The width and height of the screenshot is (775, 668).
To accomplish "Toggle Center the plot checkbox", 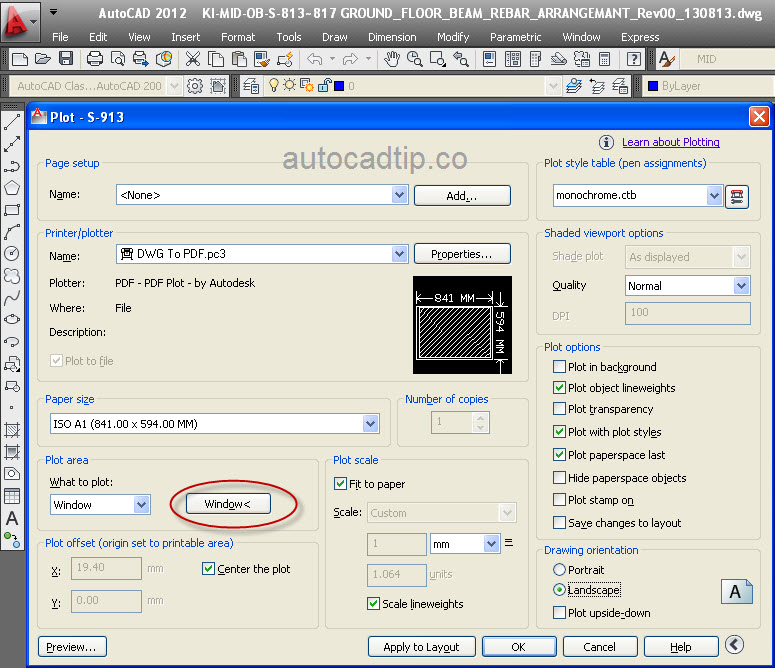I will pos(208,569).
